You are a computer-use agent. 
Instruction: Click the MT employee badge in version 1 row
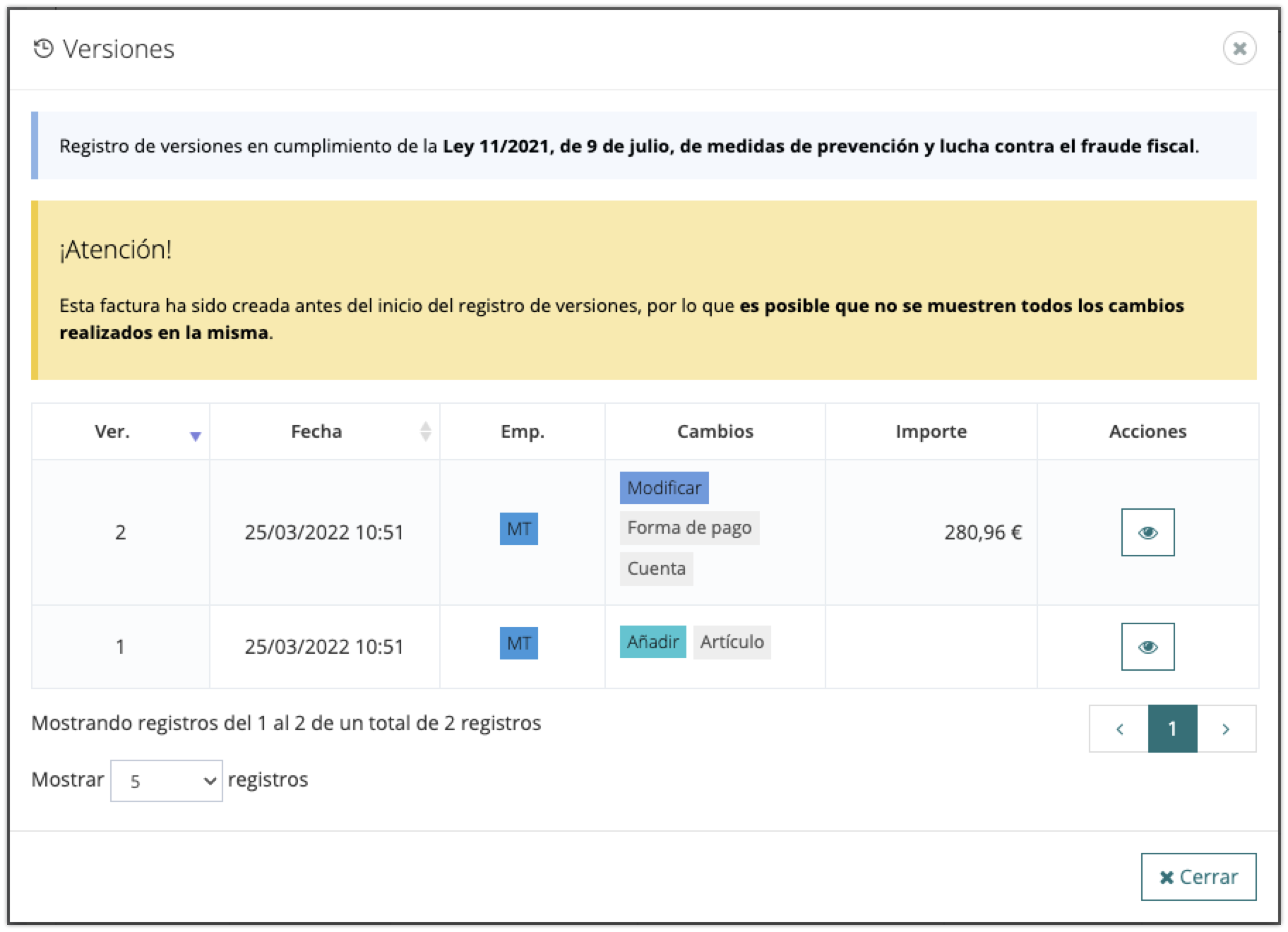pyautogui.click(x=518, y=643)
